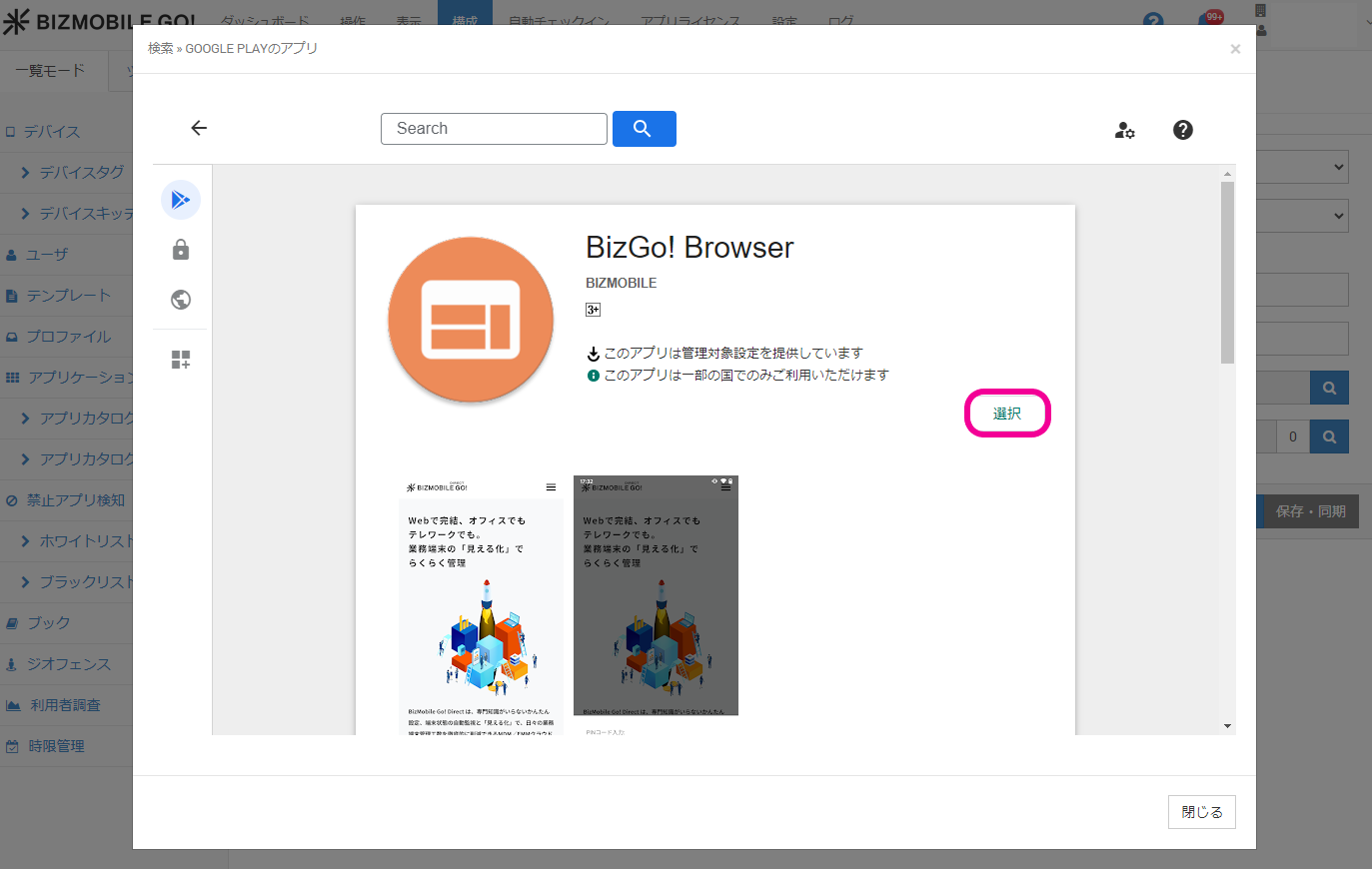Viewport: 1372px width, 869px height.
Task: Click the admin account settings icon
Action: pyautogui.click(x=1124, y=130)
